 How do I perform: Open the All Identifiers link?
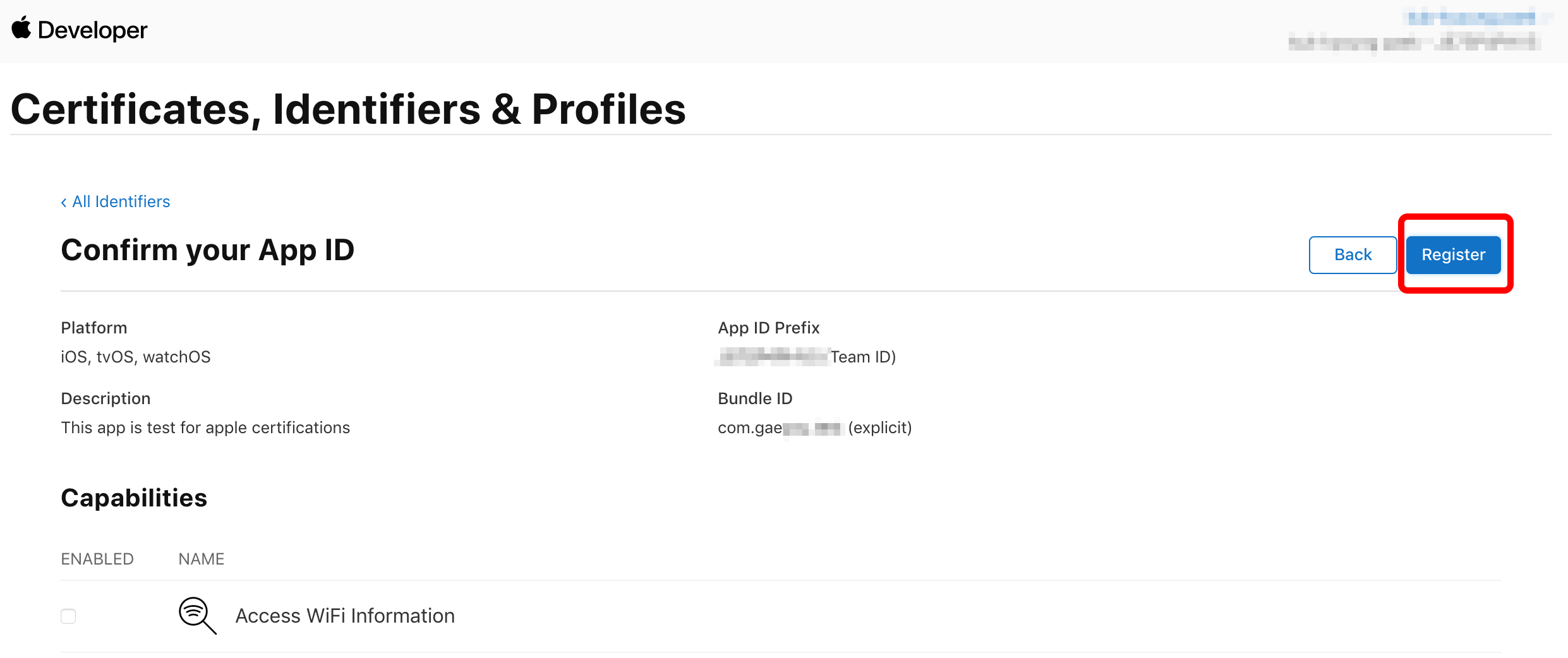pos(121,201)
